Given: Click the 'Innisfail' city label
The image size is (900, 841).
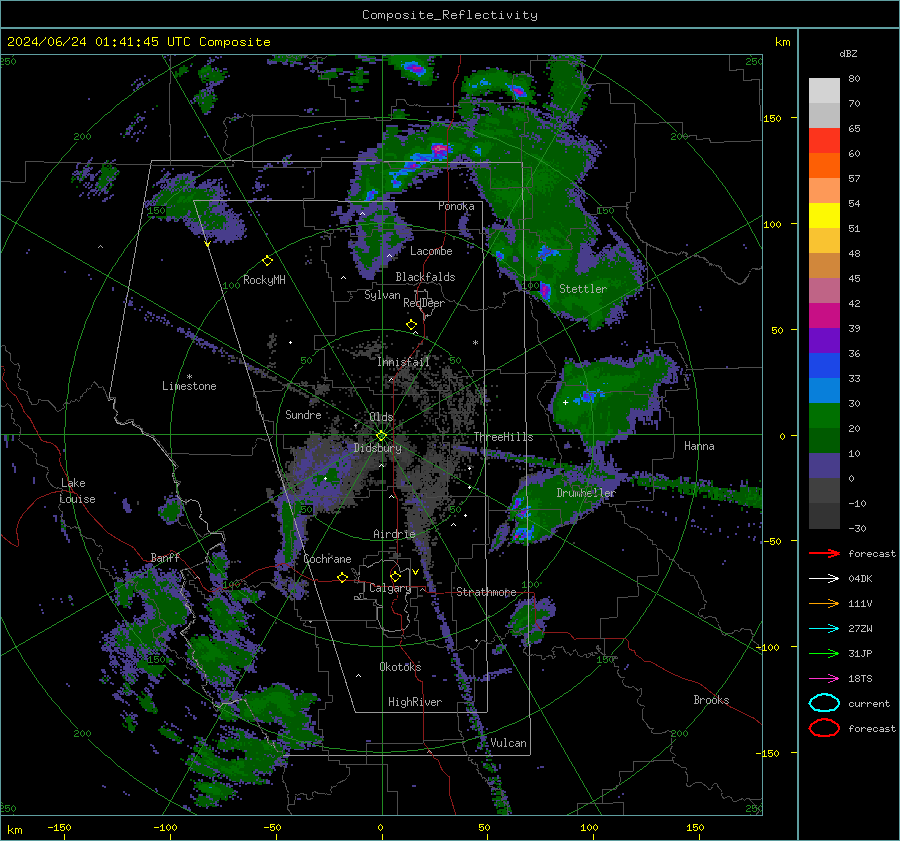Looking at the screenshot, I should point(403,362).
